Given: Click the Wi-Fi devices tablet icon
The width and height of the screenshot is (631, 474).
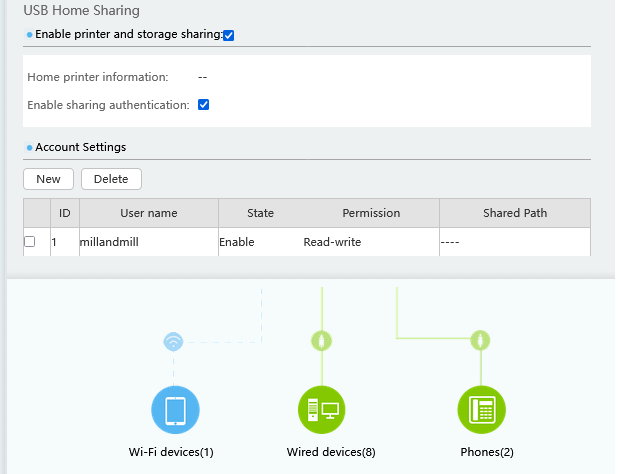Looking at the screenshot, I should [175, 410].
